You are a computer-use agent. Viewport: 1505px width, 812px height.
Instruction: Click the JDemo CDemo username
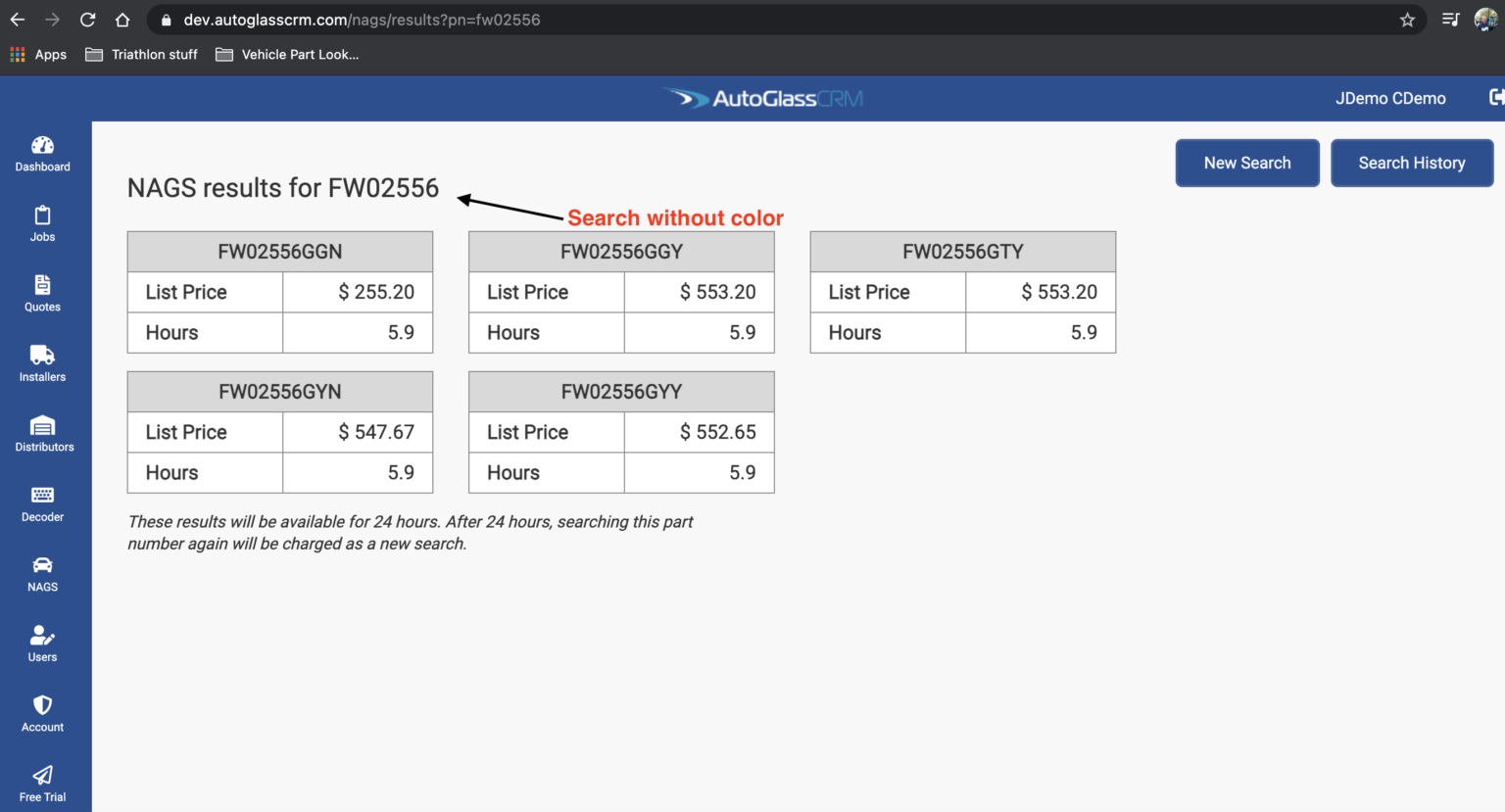1390,98
